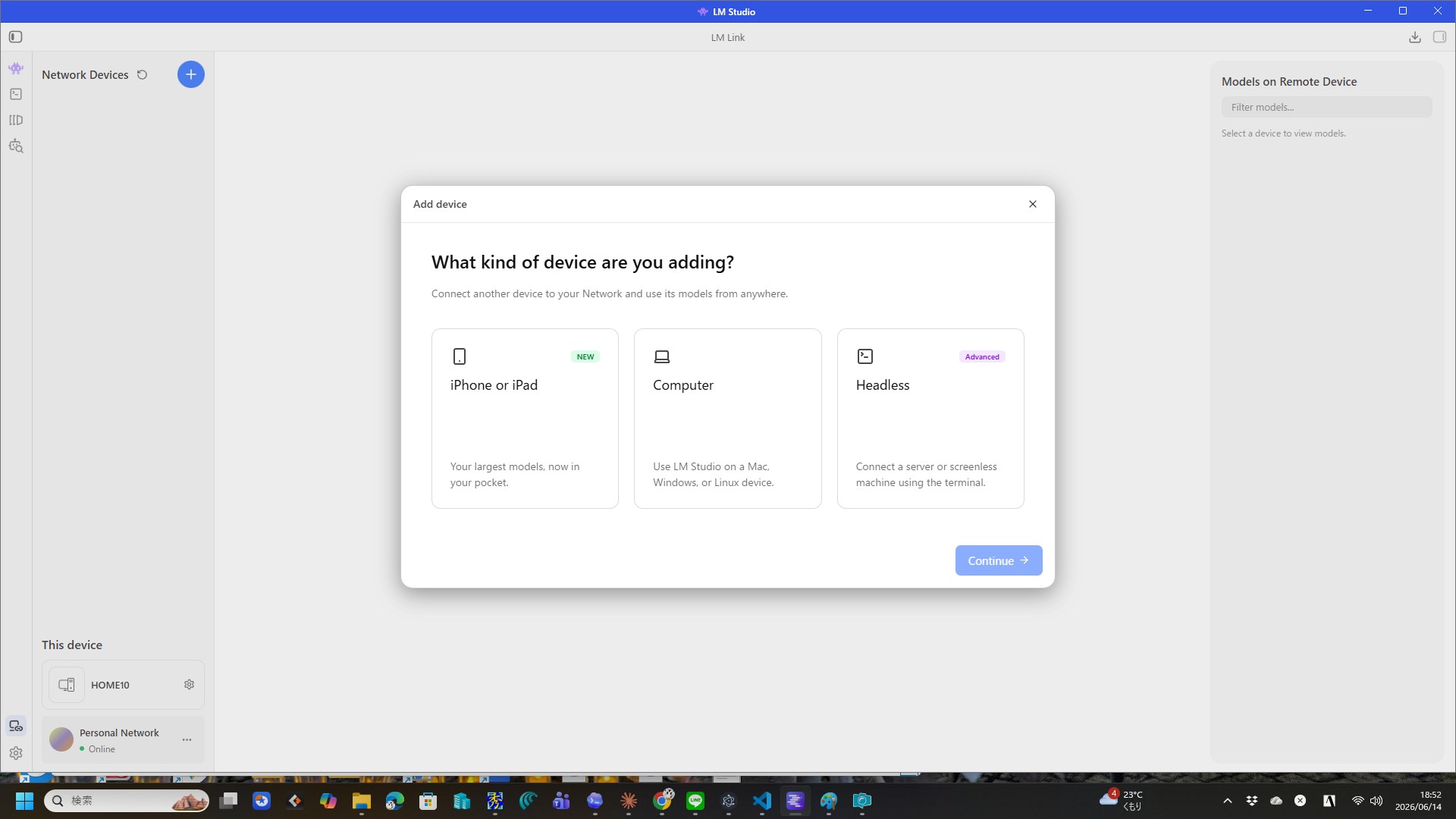Open the app settings gear in the sidebar
Viewport: 1456px width, 819px height.
pyautogui.click(x=16, y=753)
